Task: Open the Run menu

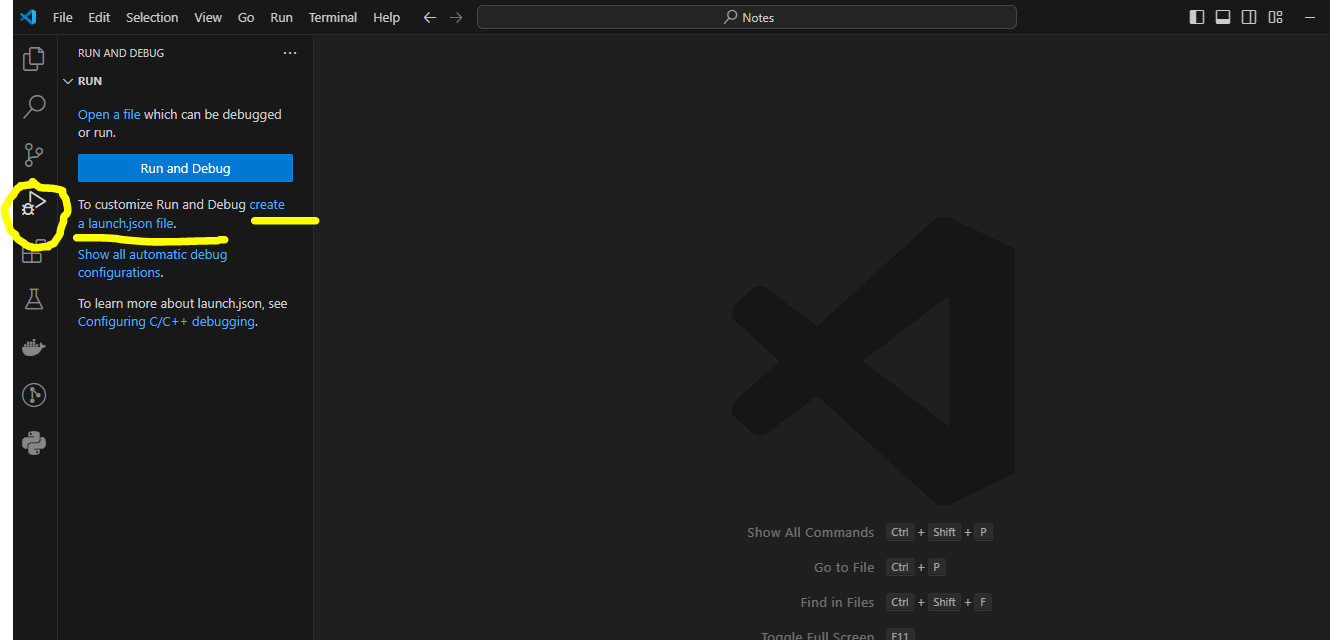Action: (x=282, y=17)
